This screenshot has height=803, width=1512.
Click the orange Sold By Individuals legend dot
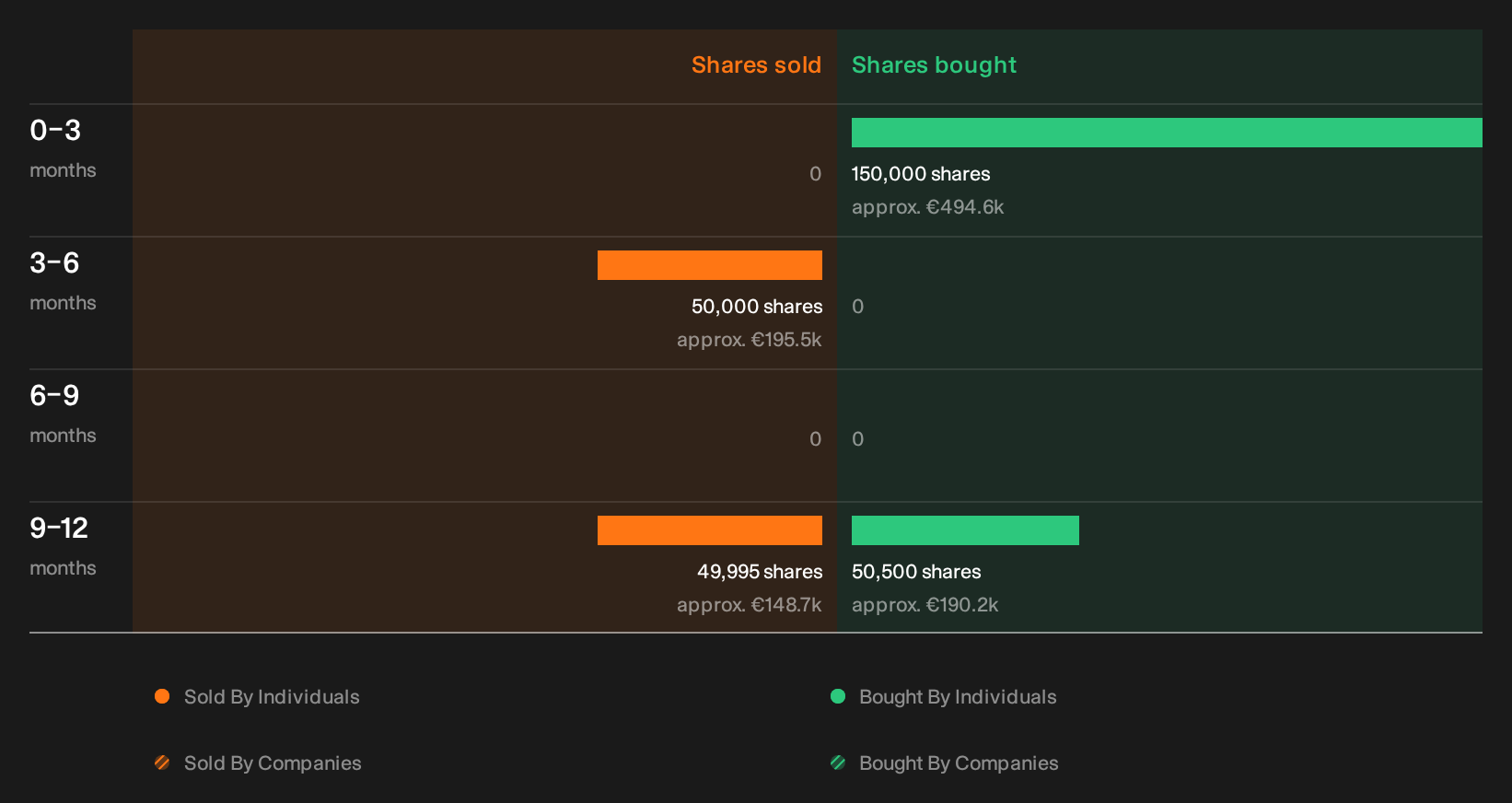pyautogui.click(x=162, y=696)
